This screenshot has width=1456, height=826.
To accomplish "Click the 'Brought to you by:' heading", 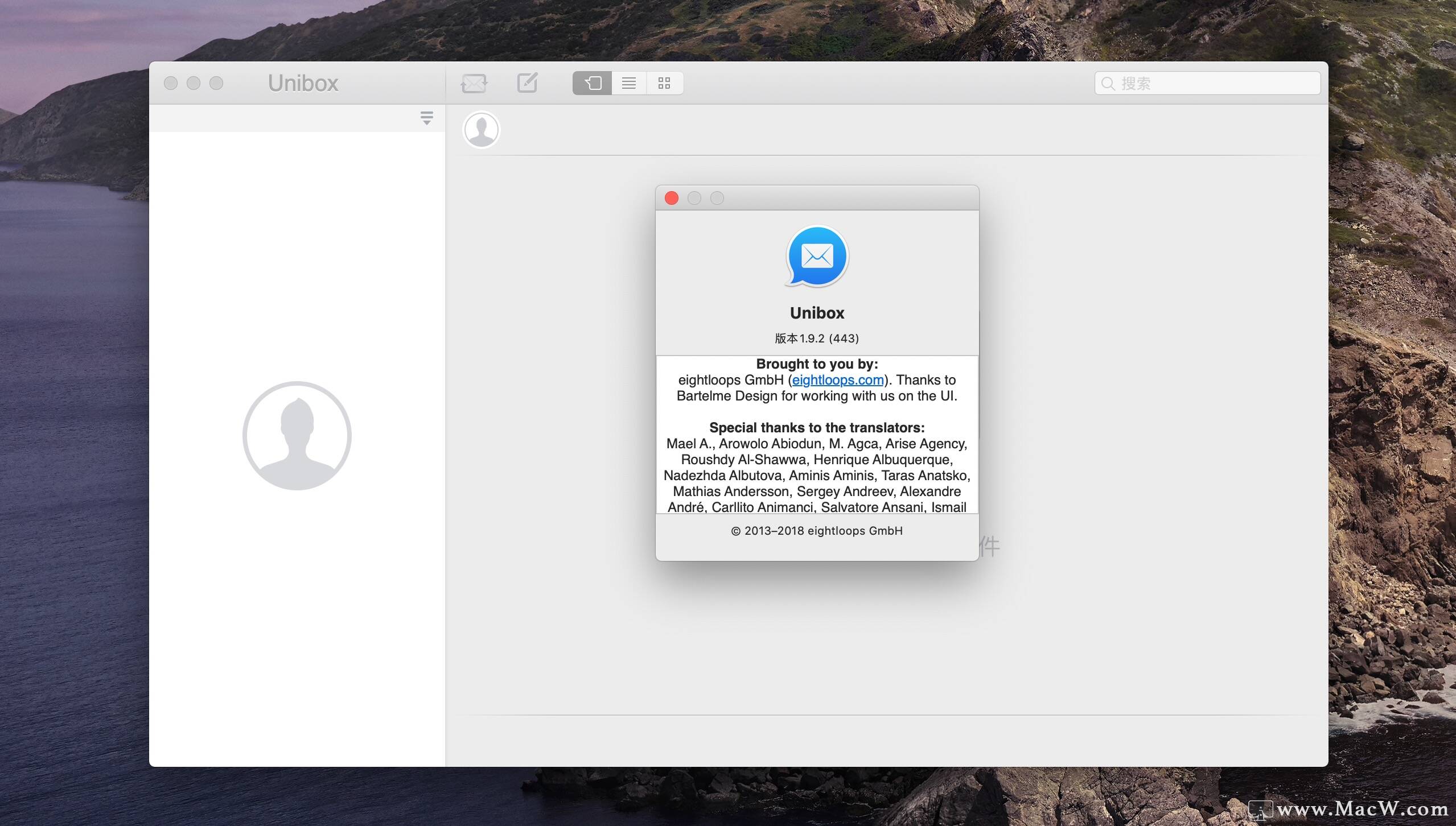I will click(x=817, y=364).
